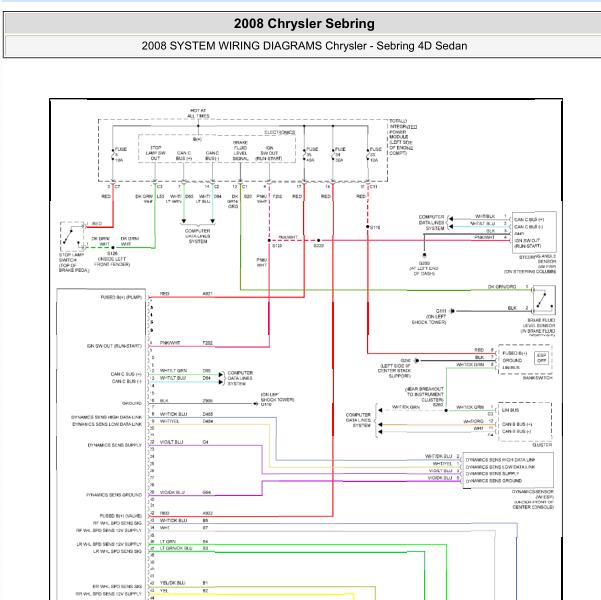Click the 'DYNAMICS SENS LOW DATA LINK' label on the left module
601x600 pixels.
107,424
